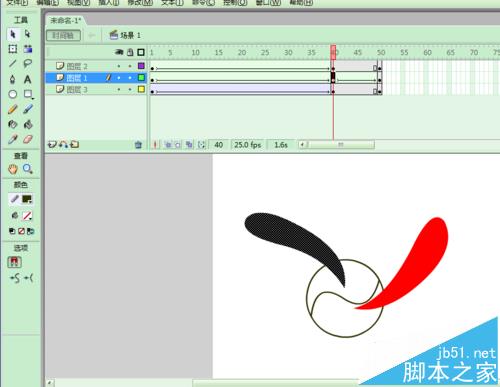Toggle outline view for all layers
500x387 pixels.
[x=141, y=52]
